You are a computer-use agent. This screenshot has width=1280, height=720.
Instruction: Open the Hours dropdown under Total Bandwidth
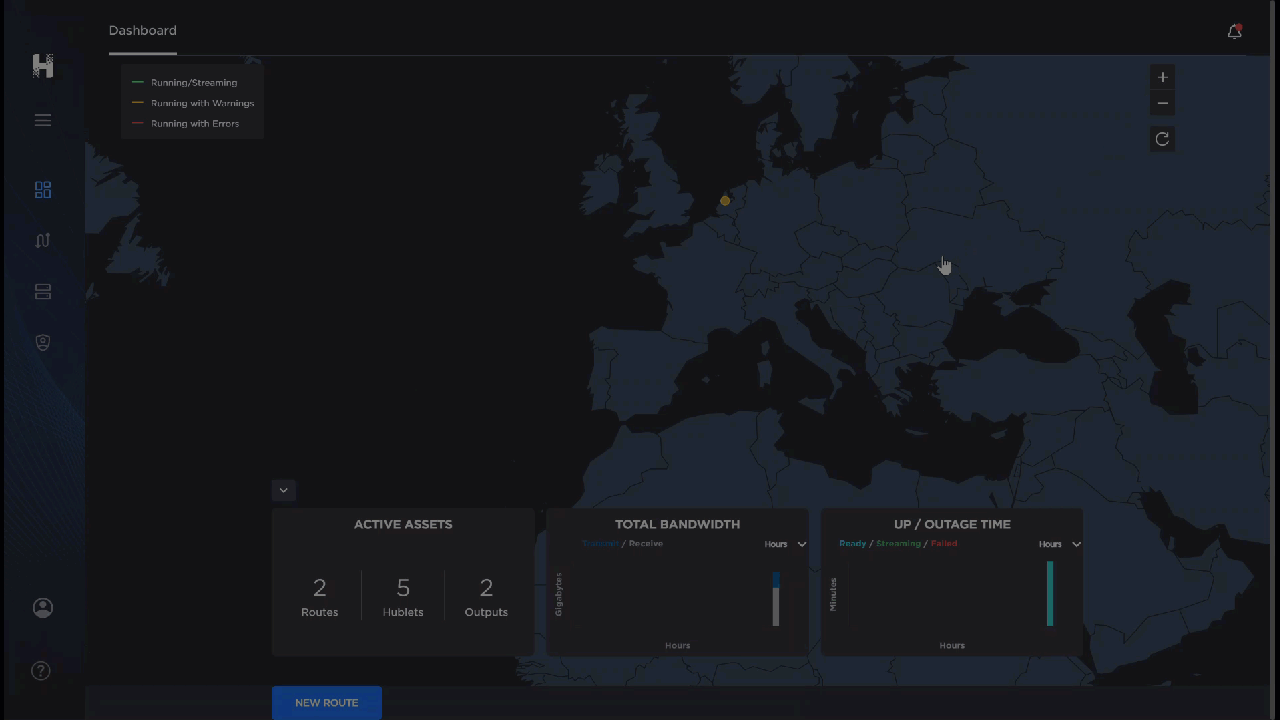tap(786, 543)
